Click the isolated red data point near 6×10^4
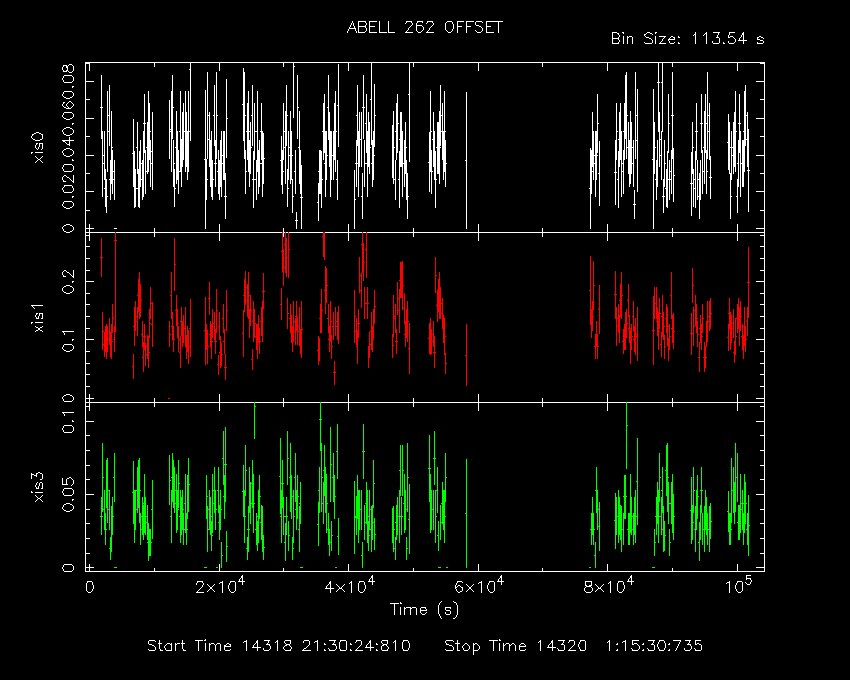 [466, 355]
